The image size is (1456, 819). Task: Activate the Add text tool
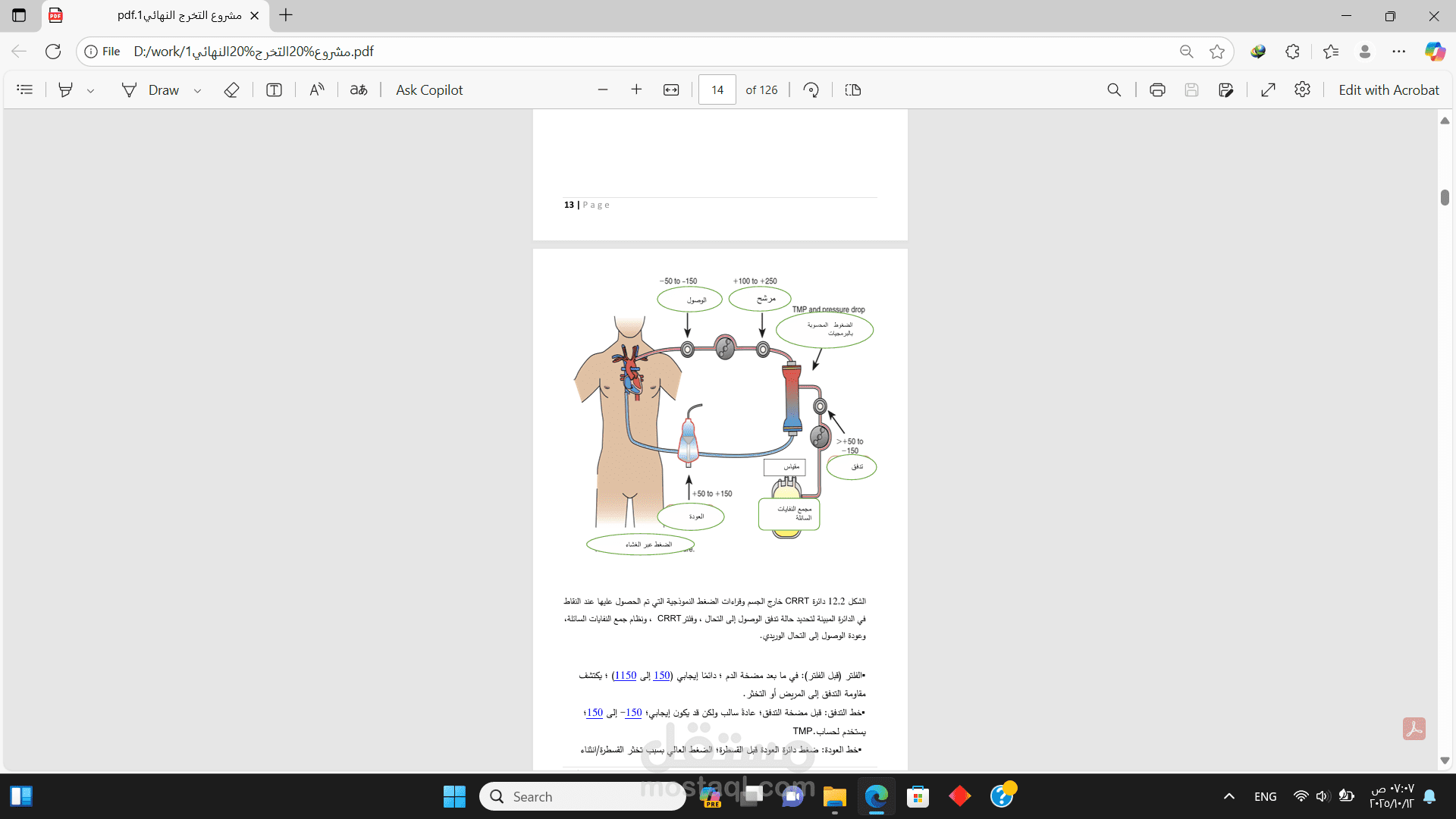[273, 89]
